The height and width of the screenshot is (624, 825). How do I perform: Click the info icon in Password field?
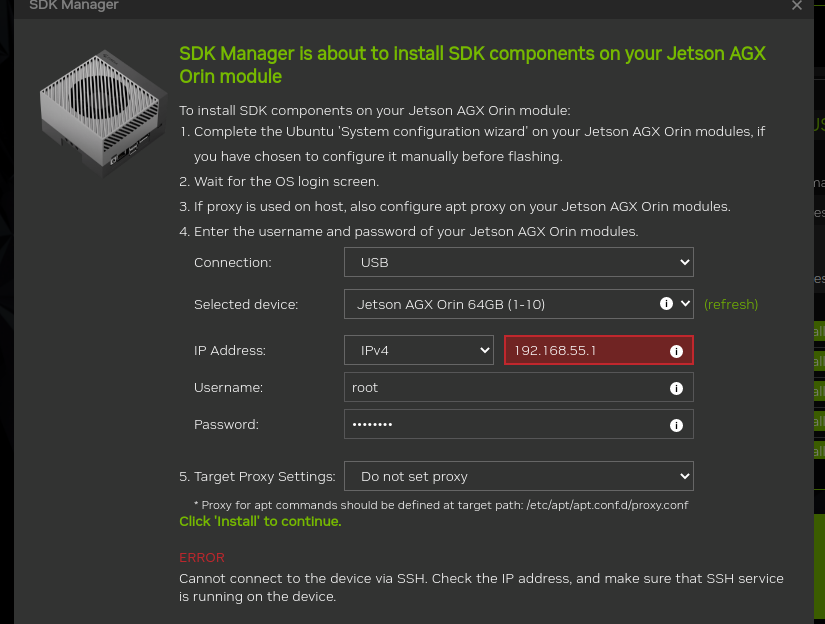point(676,425)
